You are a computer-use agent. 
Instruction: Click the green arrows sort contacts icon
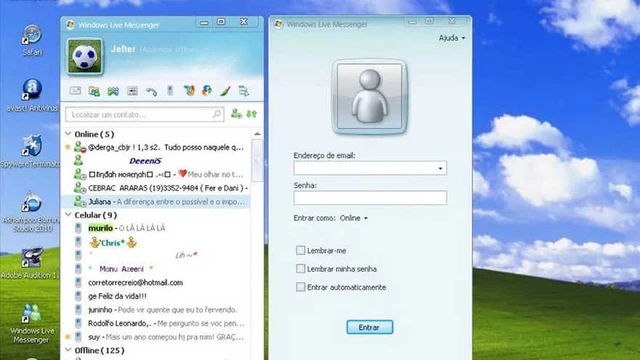(251, 114)
